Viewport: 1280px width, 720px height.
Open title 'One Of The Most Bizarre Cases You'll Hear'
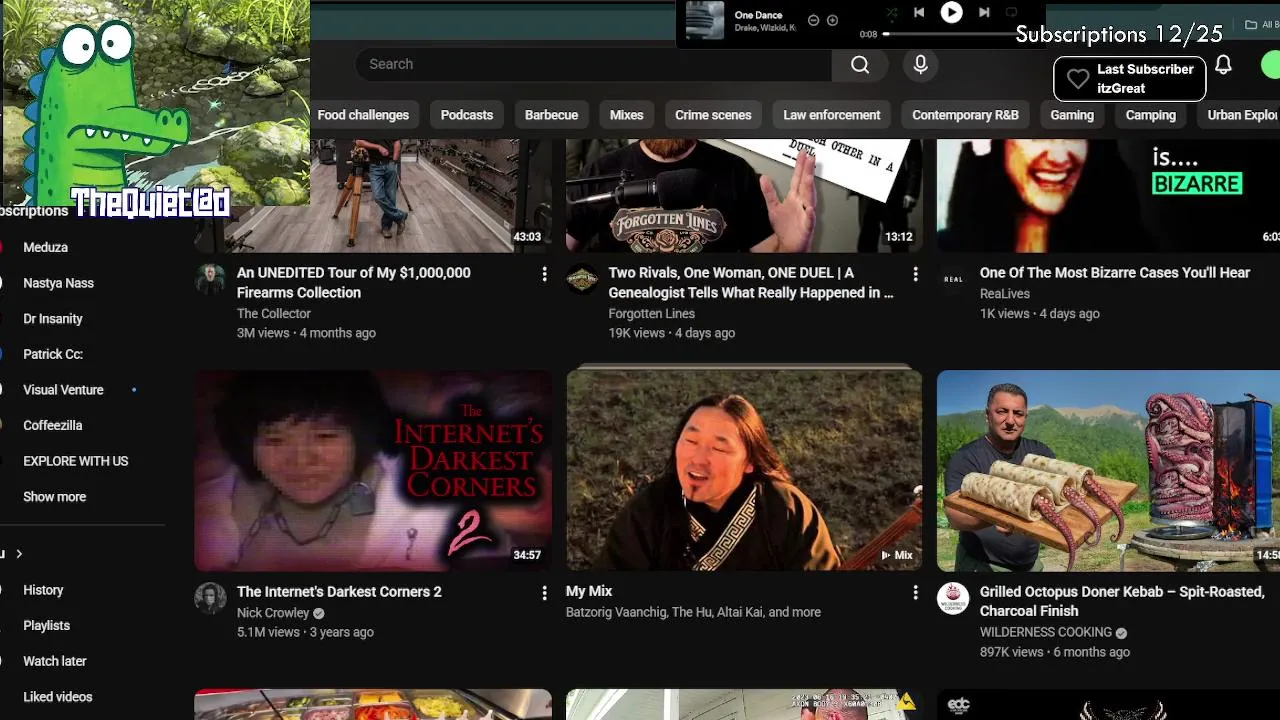[1115, 272]
